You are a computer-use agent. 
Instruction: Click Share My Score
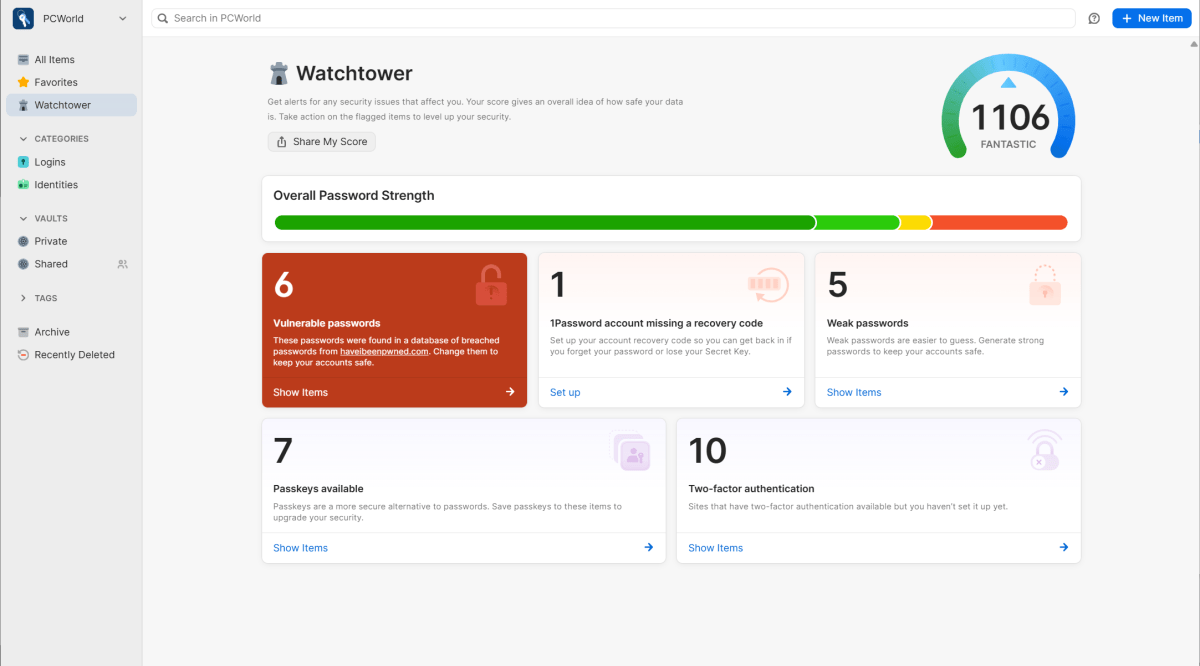click(x=321, y=141)
